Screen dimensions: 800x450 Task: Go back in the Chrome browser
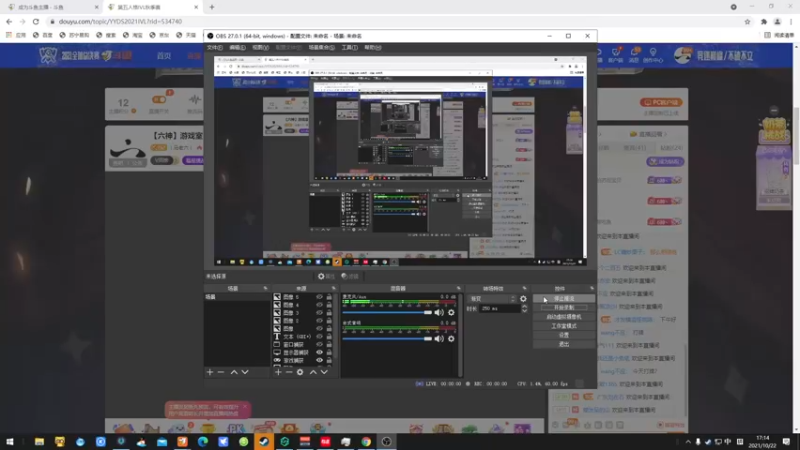point(9,21)
